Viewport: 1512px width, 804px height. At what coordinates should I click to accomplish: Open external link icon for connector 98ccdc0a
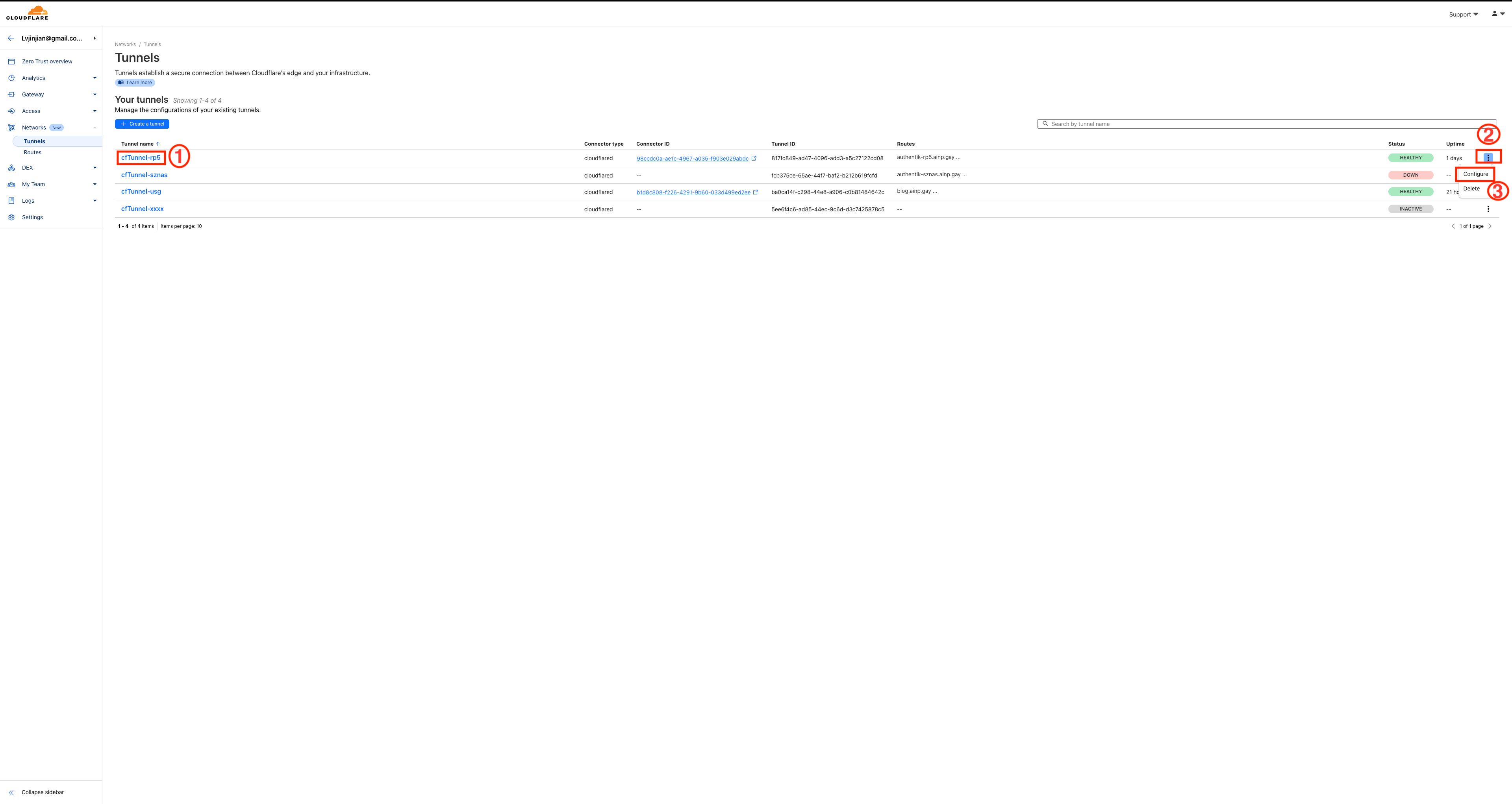click(x=754, y=158)
